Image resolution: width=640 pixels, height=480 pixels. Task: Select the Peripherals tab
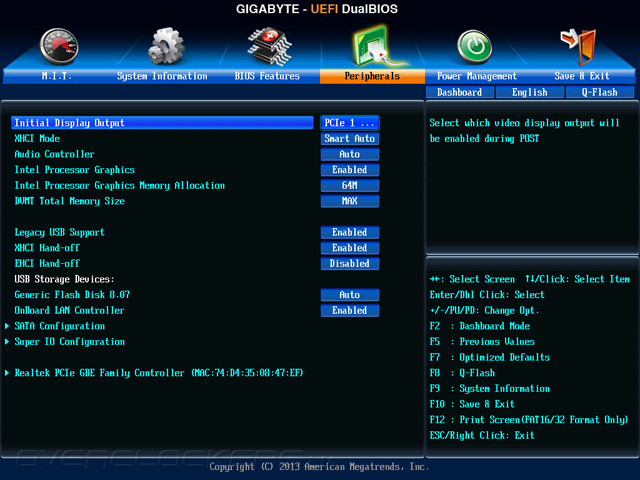click(x=372, y=76)
